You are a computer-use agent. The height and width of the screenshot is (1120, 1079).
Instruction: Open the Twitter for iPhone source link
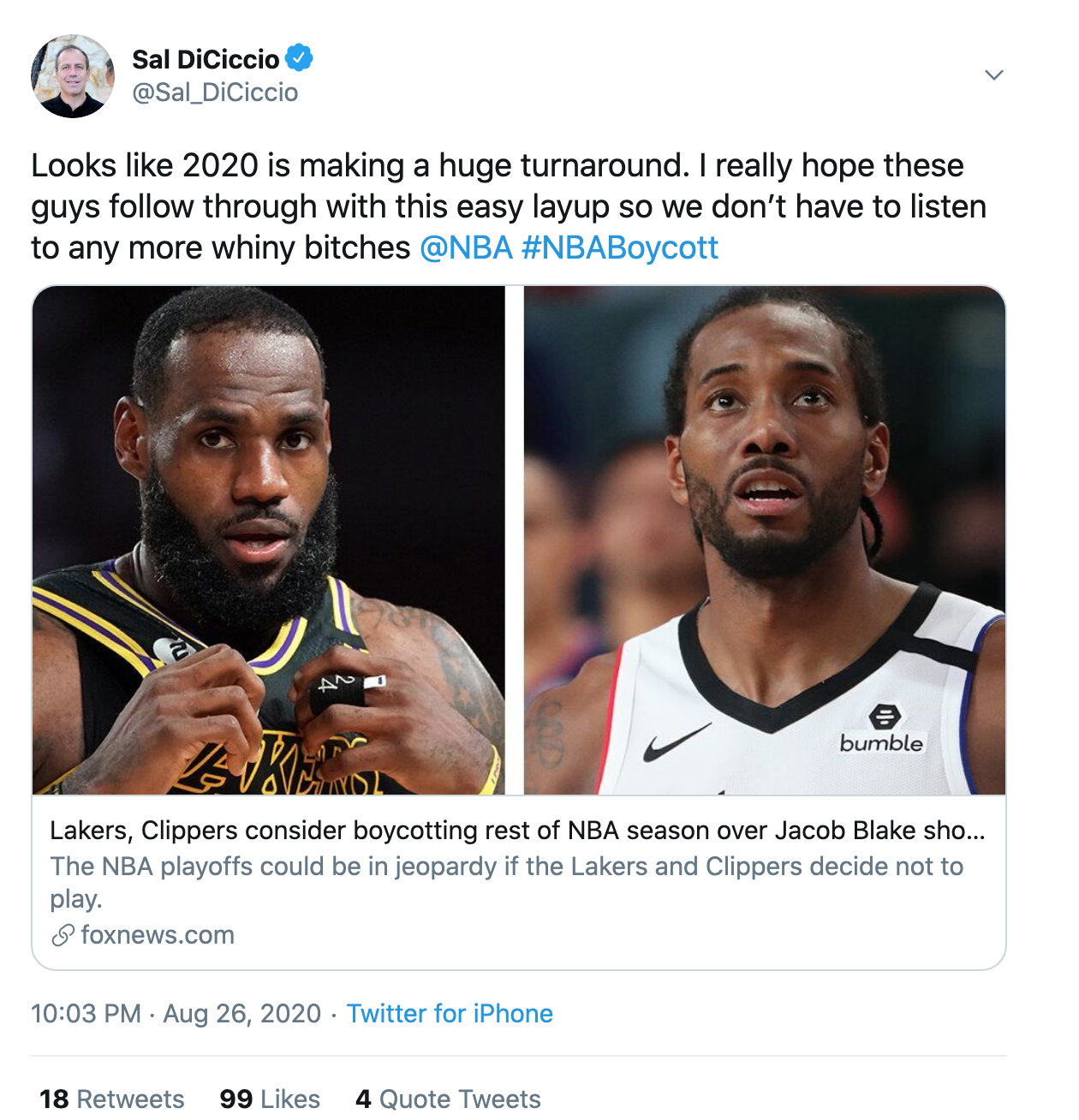point(450,1014)
